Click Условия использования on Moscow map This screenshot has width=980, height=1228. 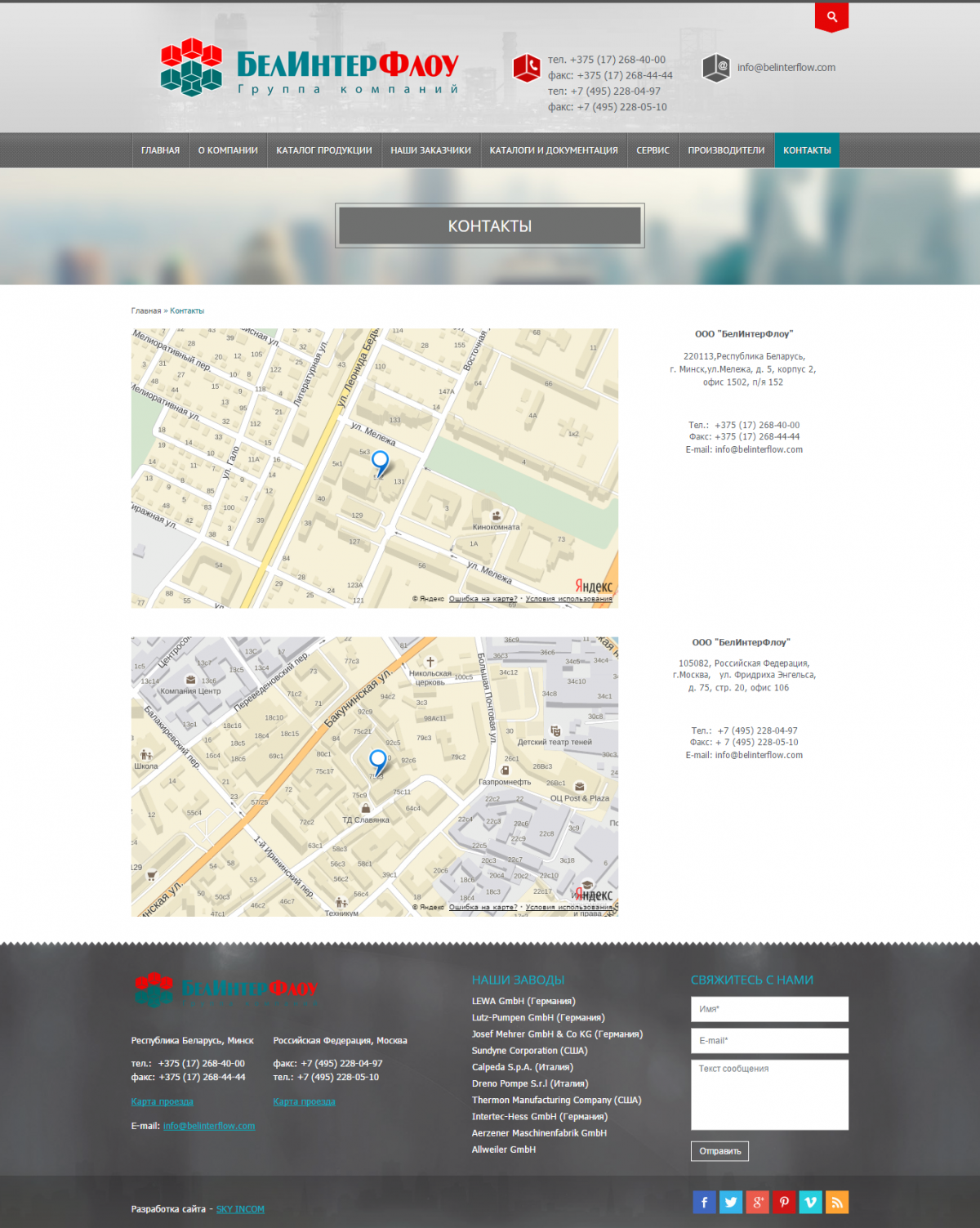569,907
